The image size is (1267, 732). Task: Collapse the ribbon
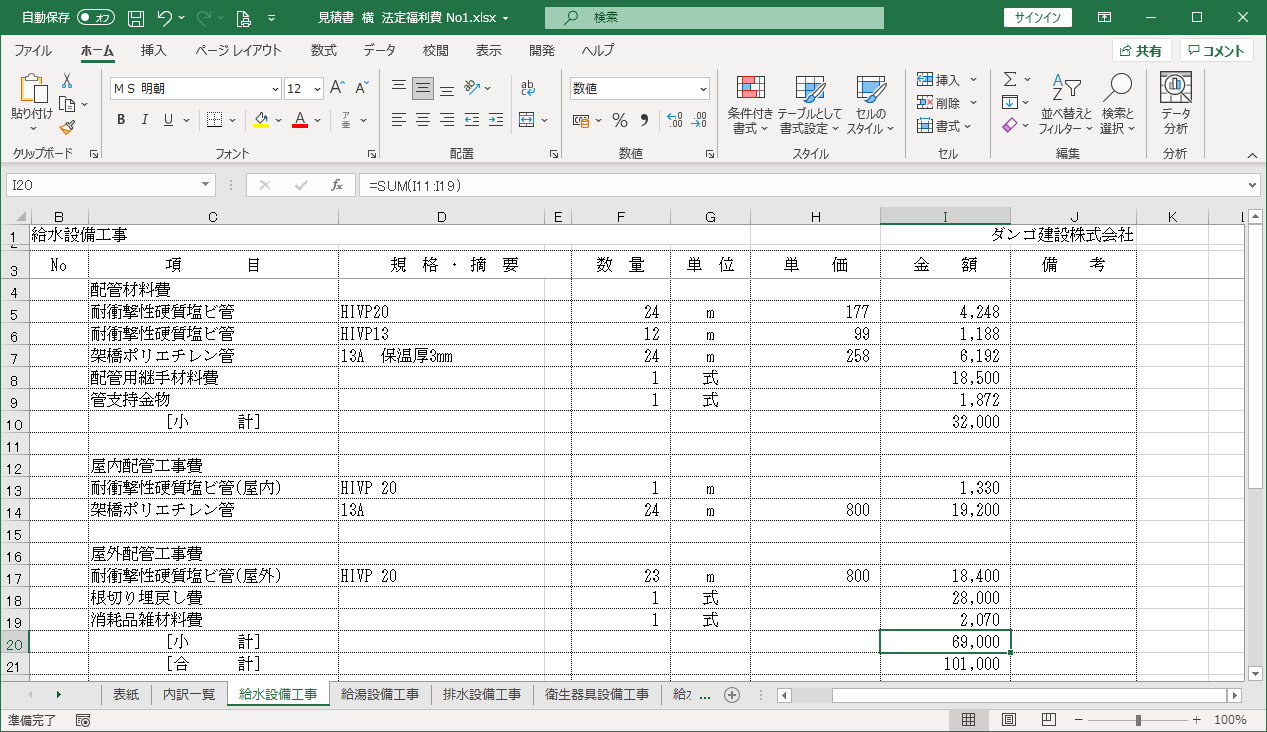1251,155
